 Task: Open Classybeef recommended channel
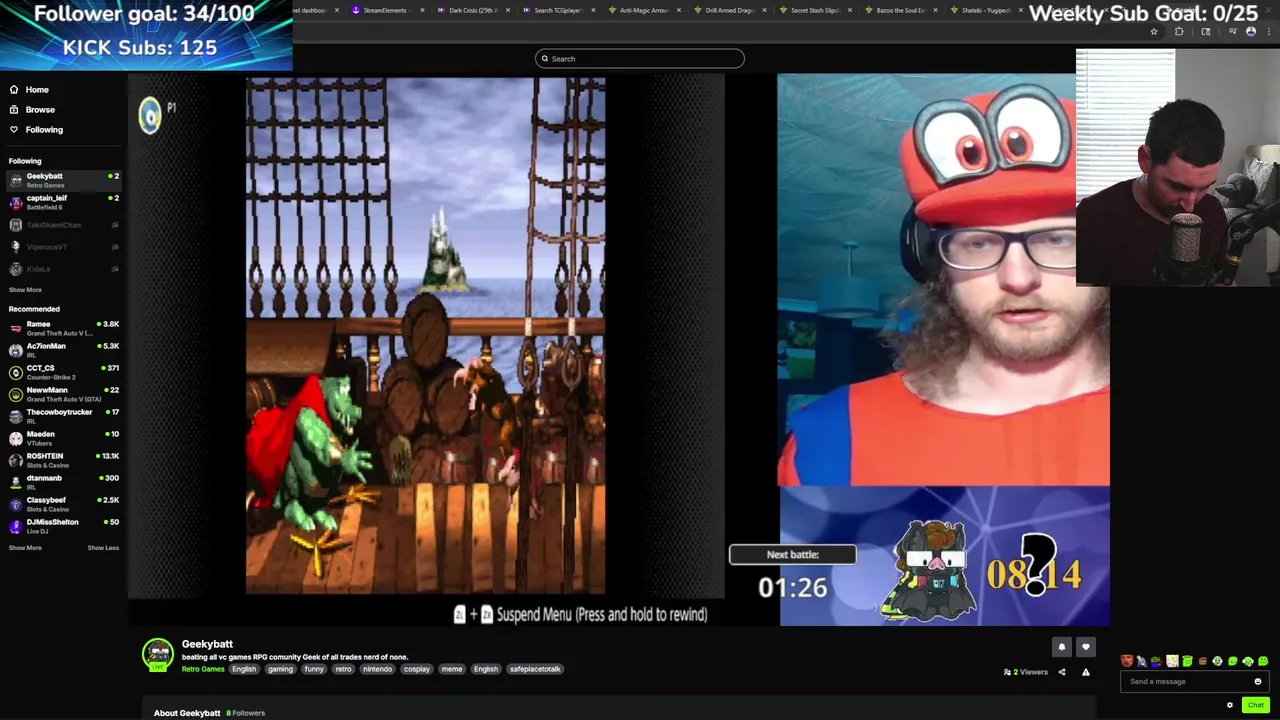[63, 504]
